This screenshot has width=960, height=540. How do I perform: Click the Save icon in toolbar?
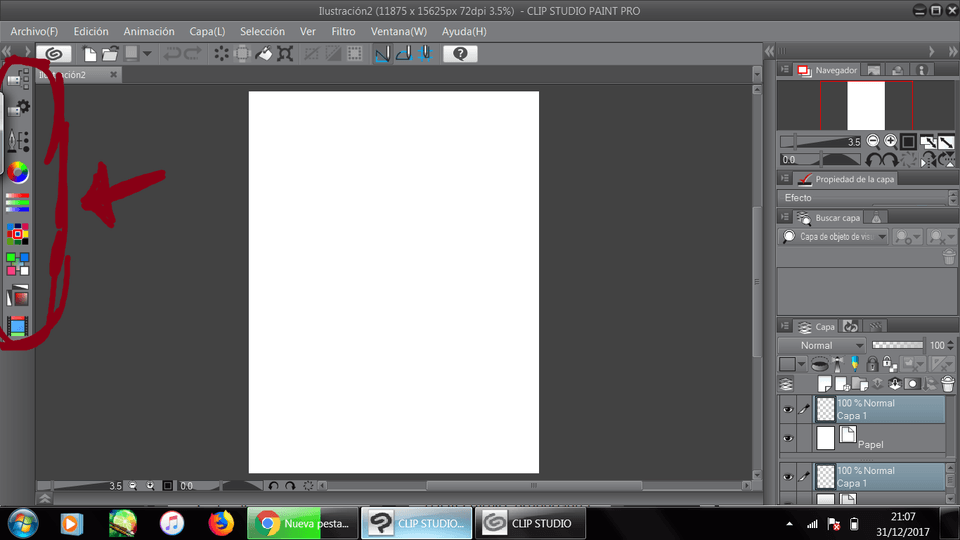(x=131, y=54)
